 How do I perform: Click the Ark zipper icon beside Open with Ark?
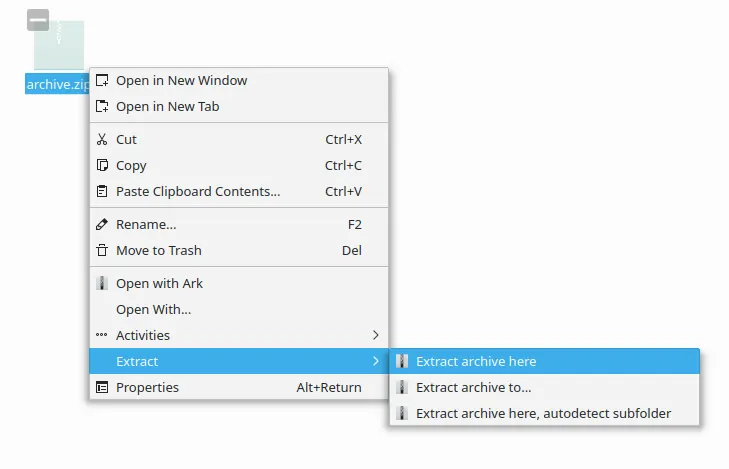point(102,284)
